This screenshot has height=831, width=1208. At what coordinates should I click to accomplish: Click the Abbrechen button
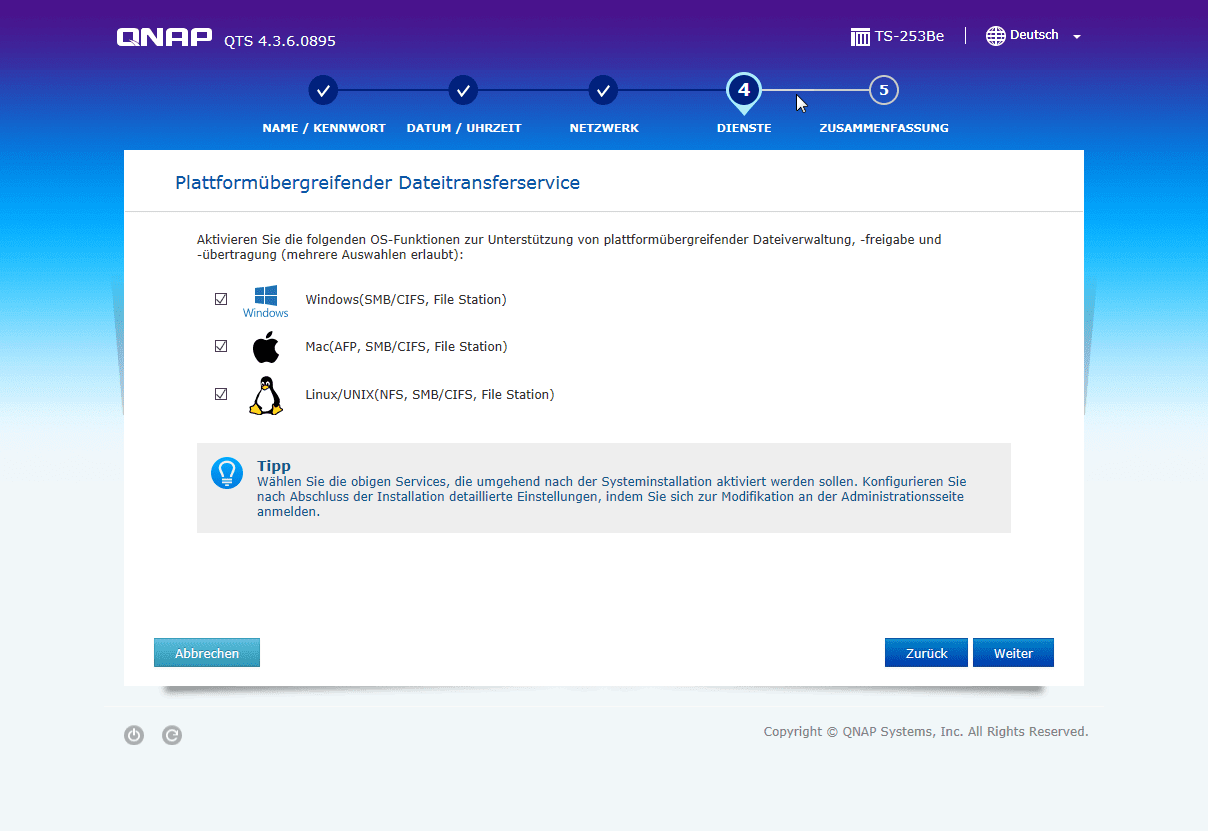click(207, 653)
